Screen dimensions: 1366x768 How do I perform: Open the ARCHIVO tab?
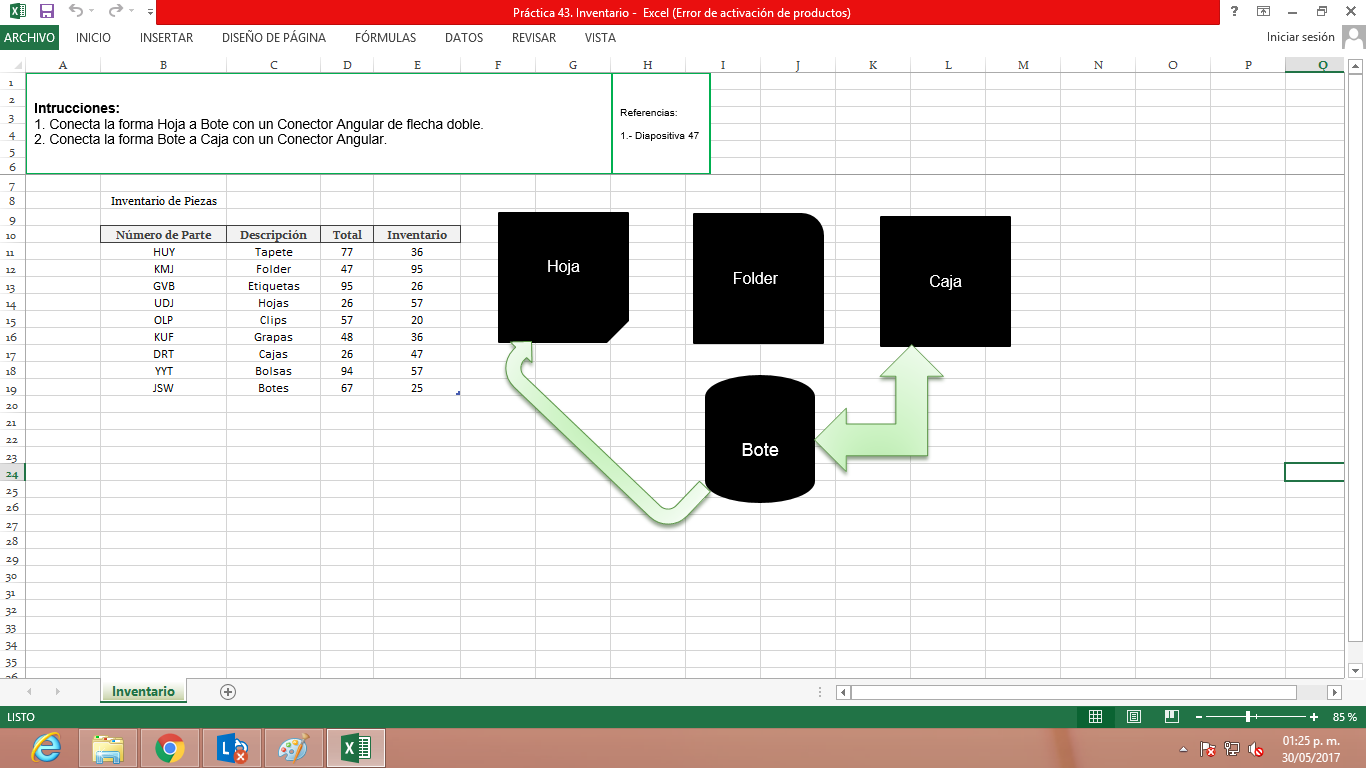pos(29,38)
